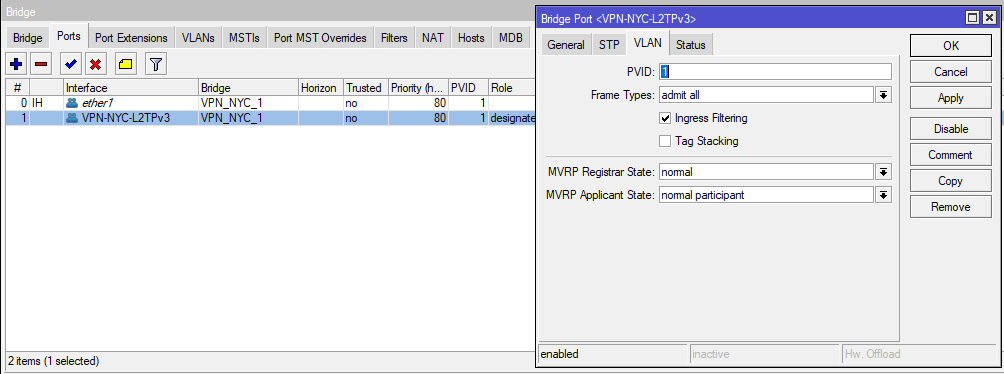The width and height of the screenshot is (1004, 374).
Task: Click the Disable button
Action: 951,129
